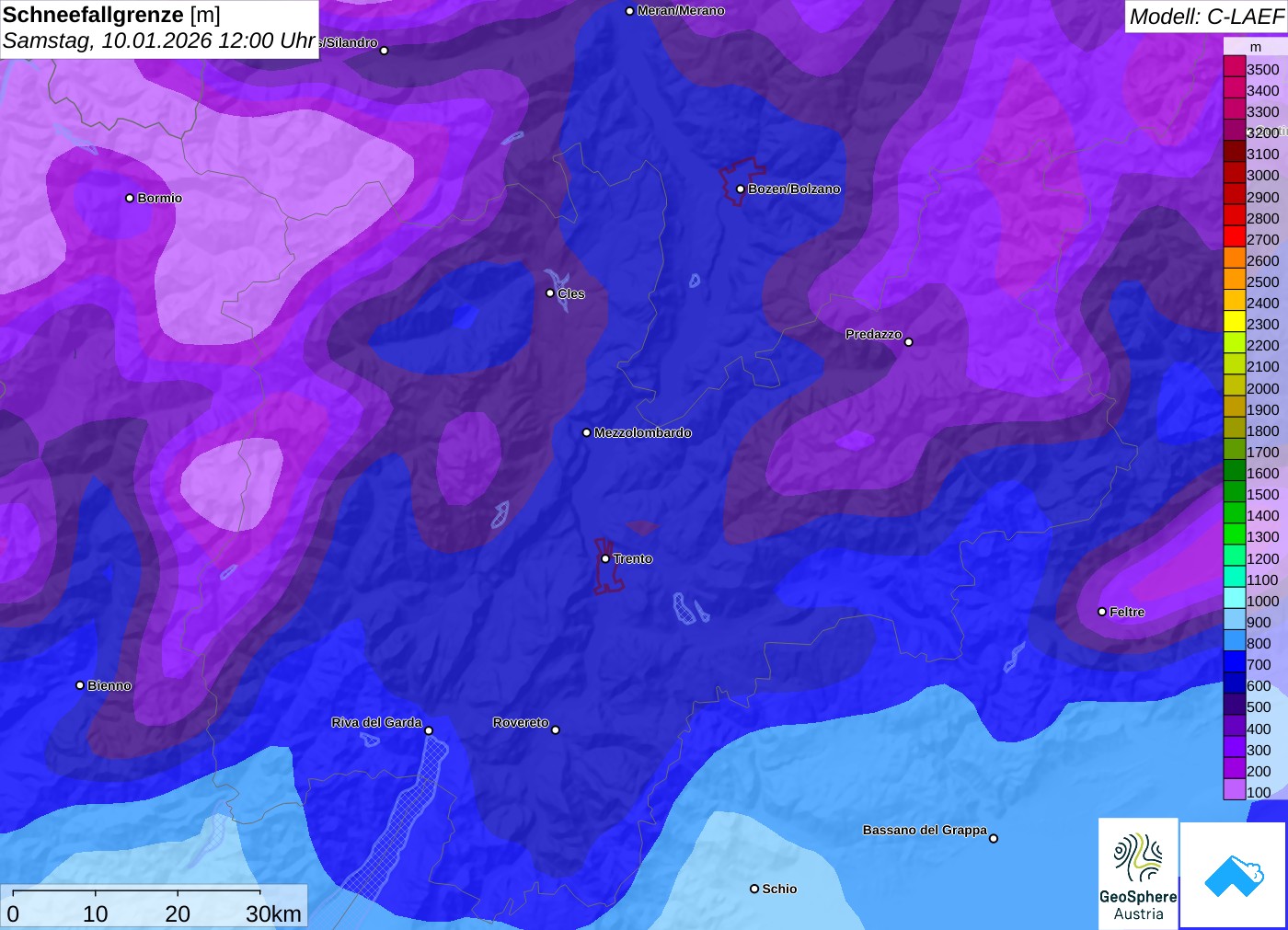Click the Bozen/Bolzano location marker dot
1288x930 pixels.
(741, 189)
